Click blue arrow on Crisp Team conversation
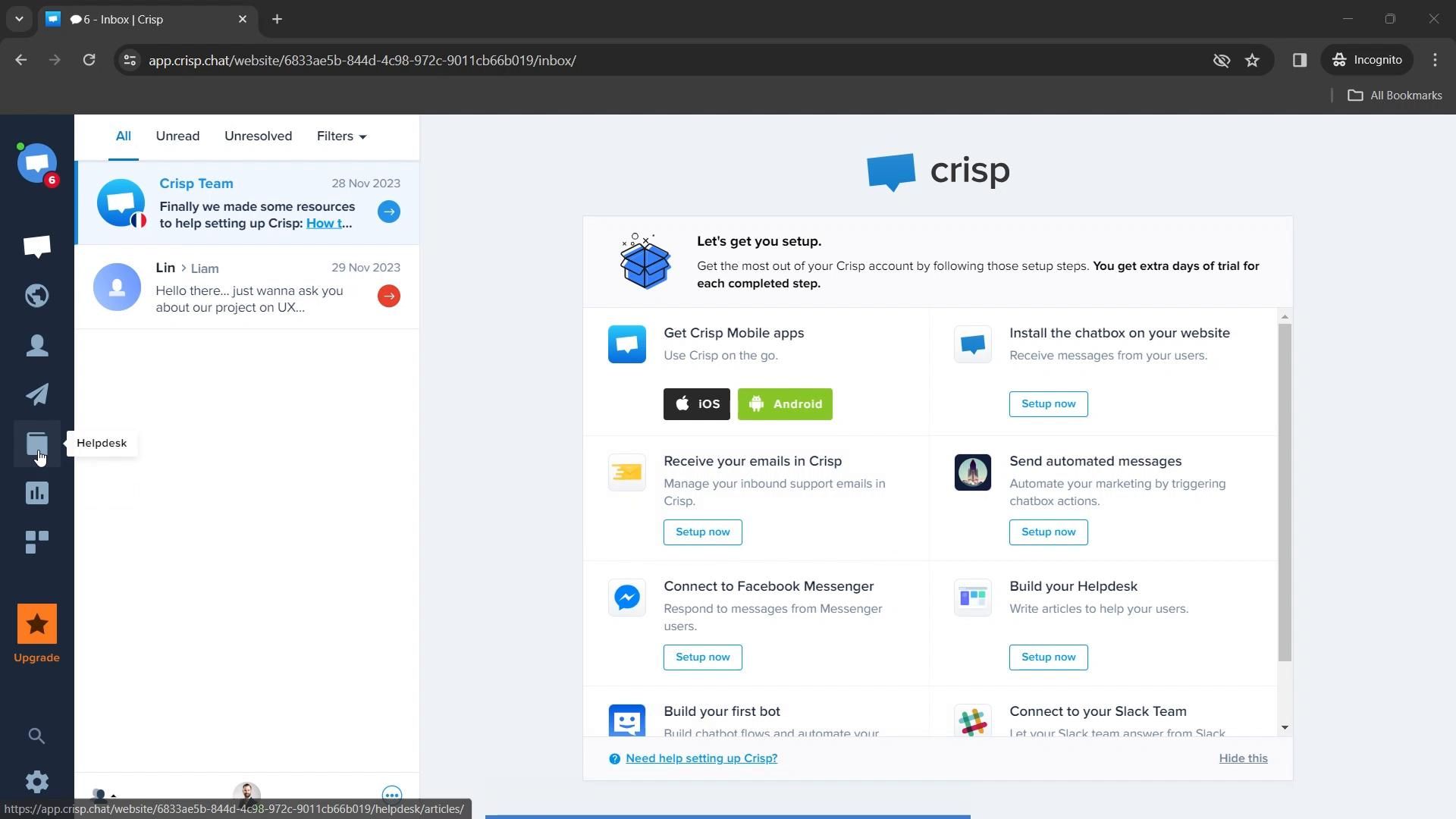 (x=389, y=212)
